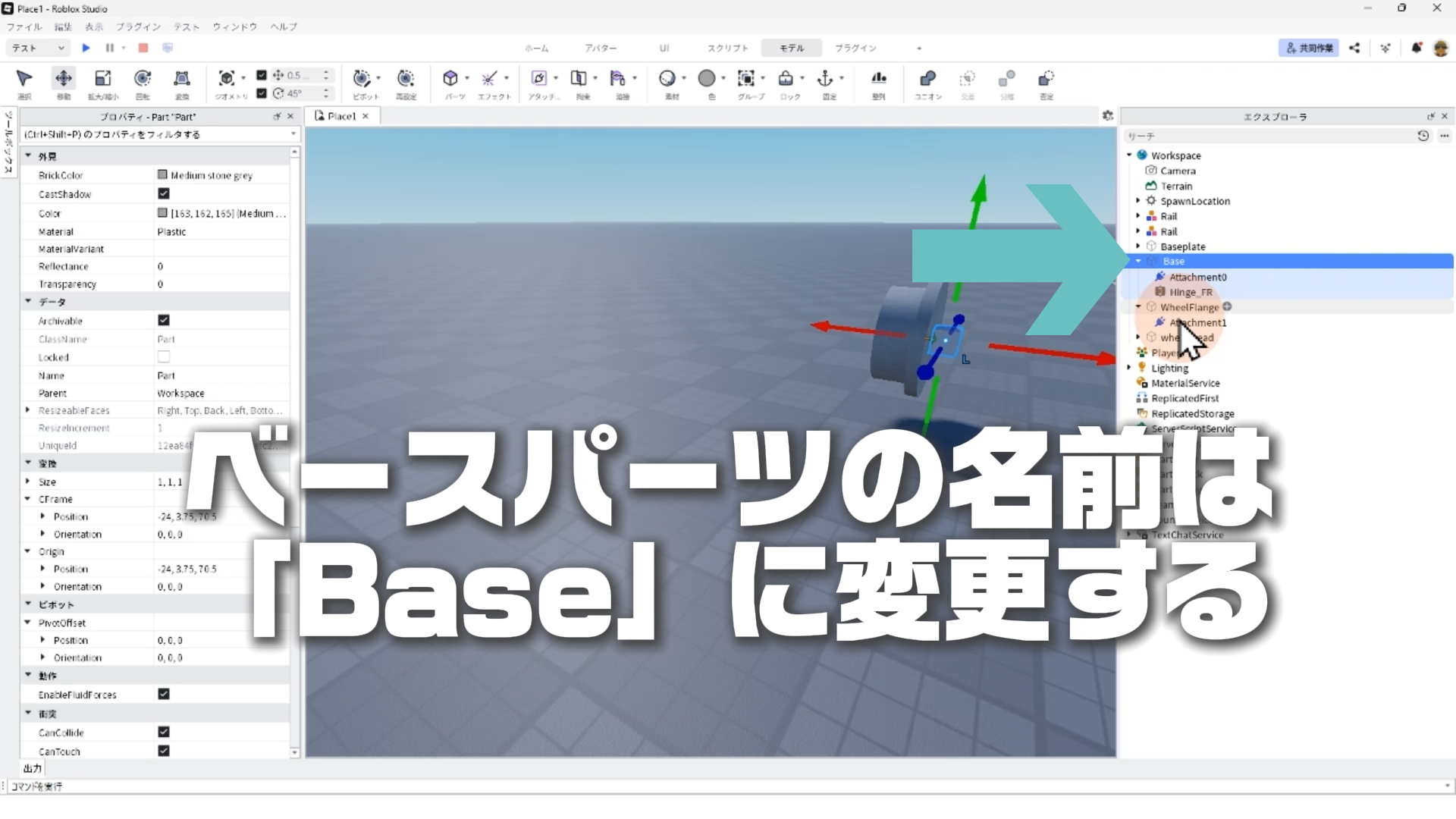Expand the Size property row
This screenshot has width=1456, height=819.
[x=28, y=482]
